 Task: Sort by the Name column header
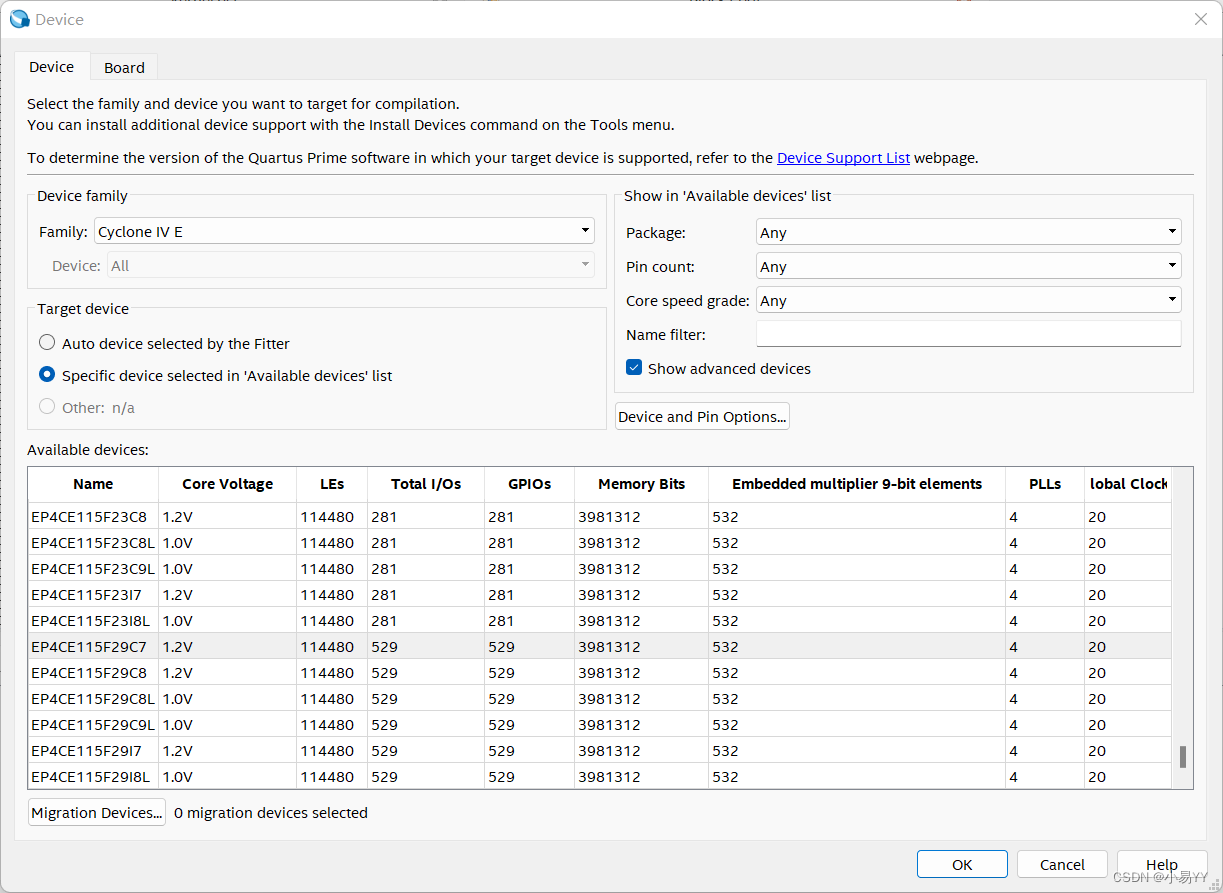tap(93, 483)
